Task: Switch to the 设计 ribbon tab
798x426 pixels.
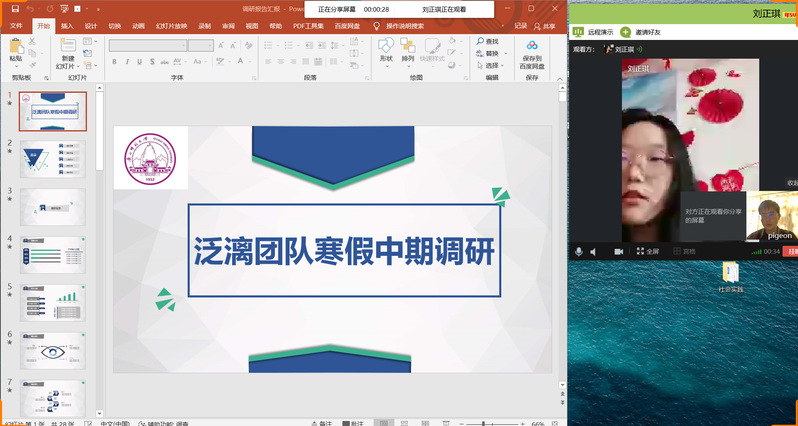Action: (91, 26)
